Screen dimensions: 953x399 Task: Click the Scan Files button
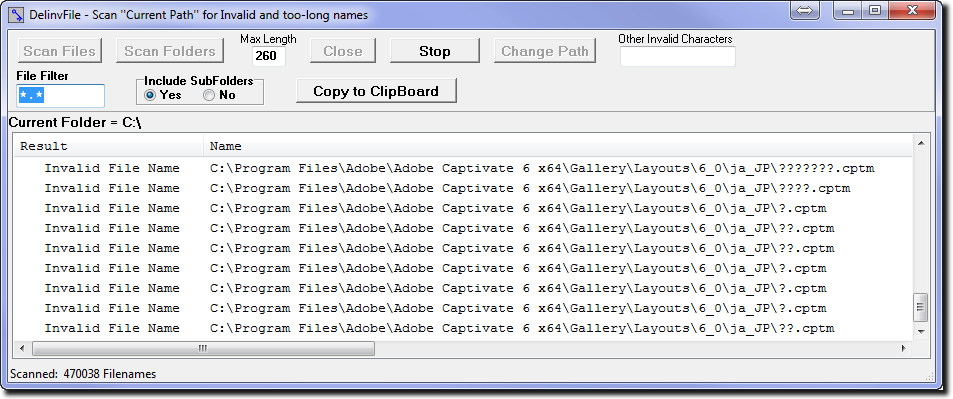click(x=60, y=51)
